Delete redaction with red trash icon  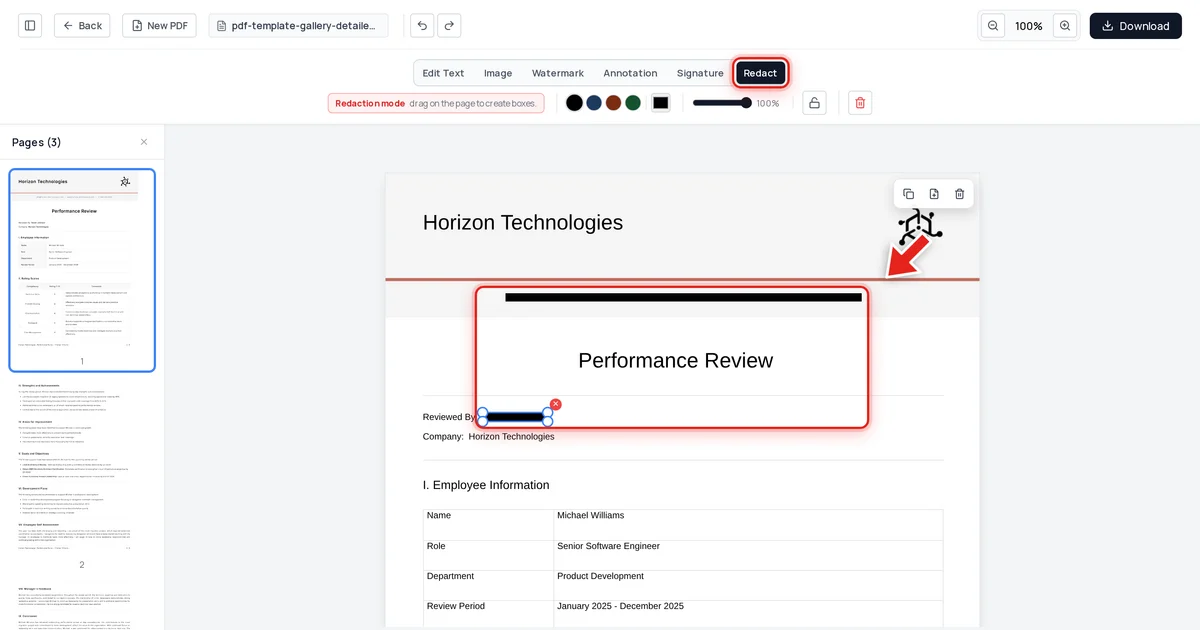pos(860,103)
